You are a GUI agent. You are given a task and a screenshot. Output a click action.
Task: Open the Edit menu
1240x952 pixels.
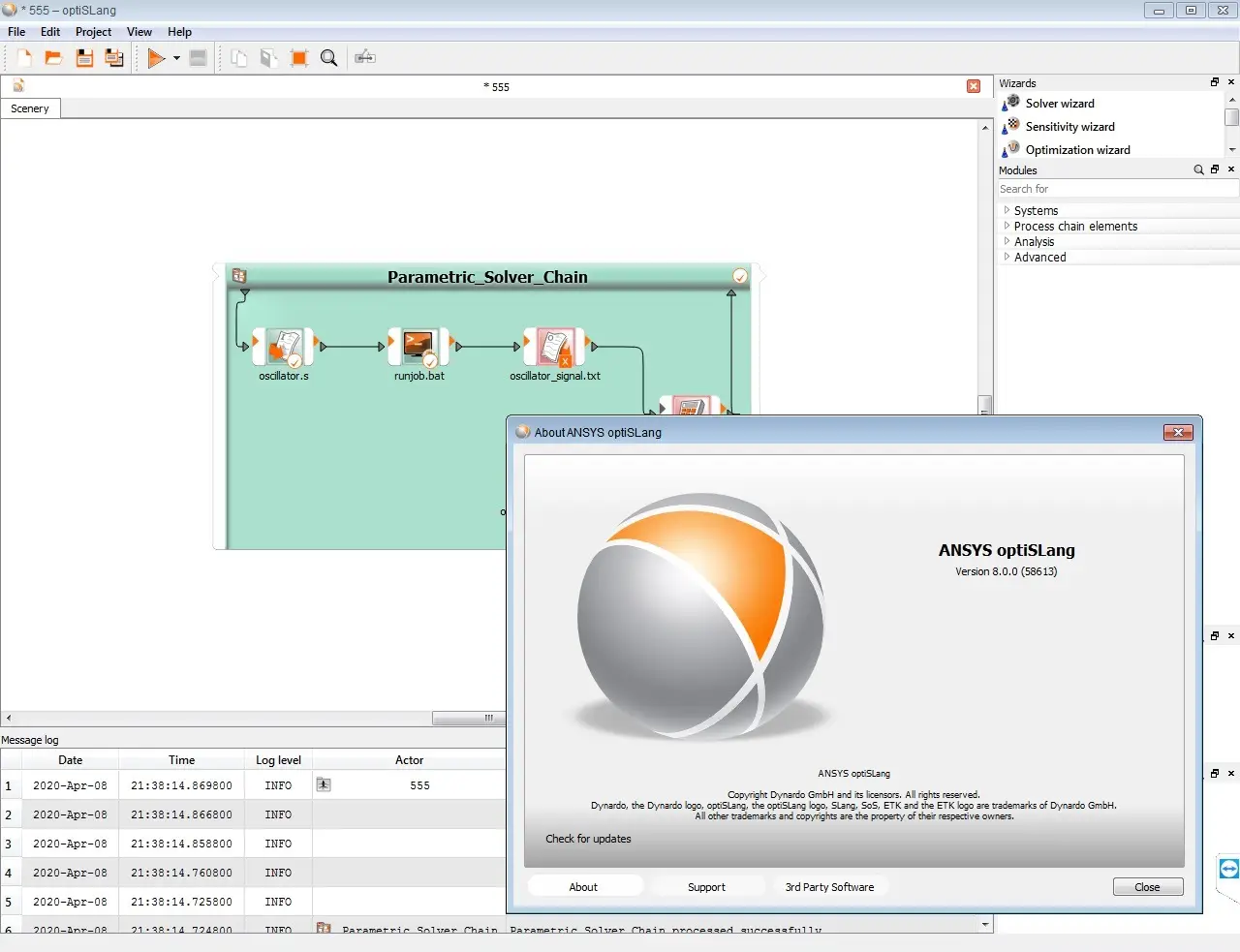pyautogui.click(x=50, y=32)
